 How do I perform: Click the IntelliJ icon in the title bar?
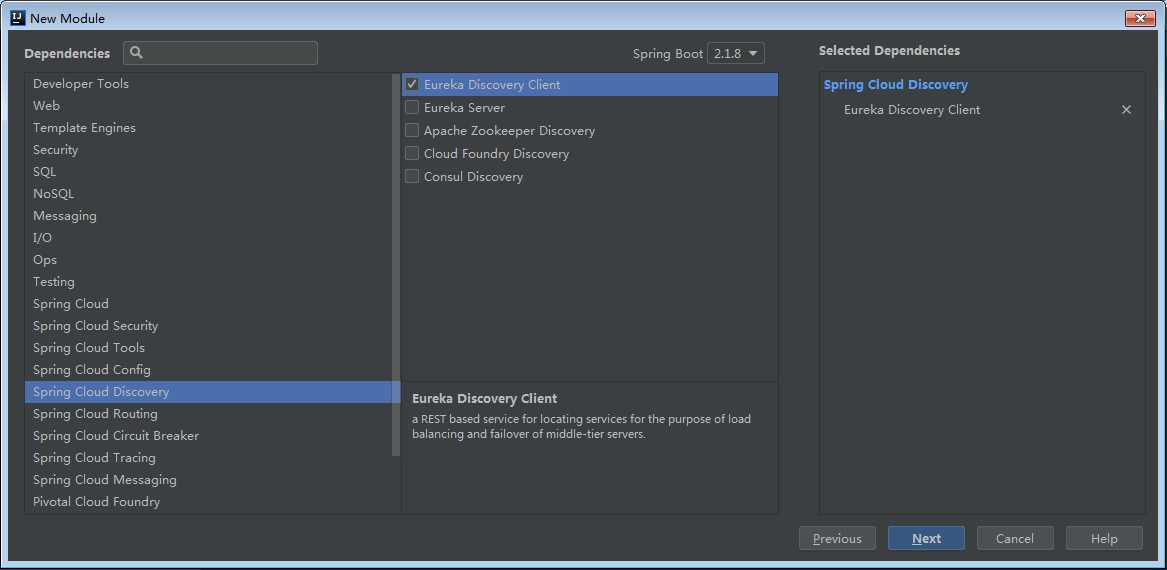[x=19, y=18]
